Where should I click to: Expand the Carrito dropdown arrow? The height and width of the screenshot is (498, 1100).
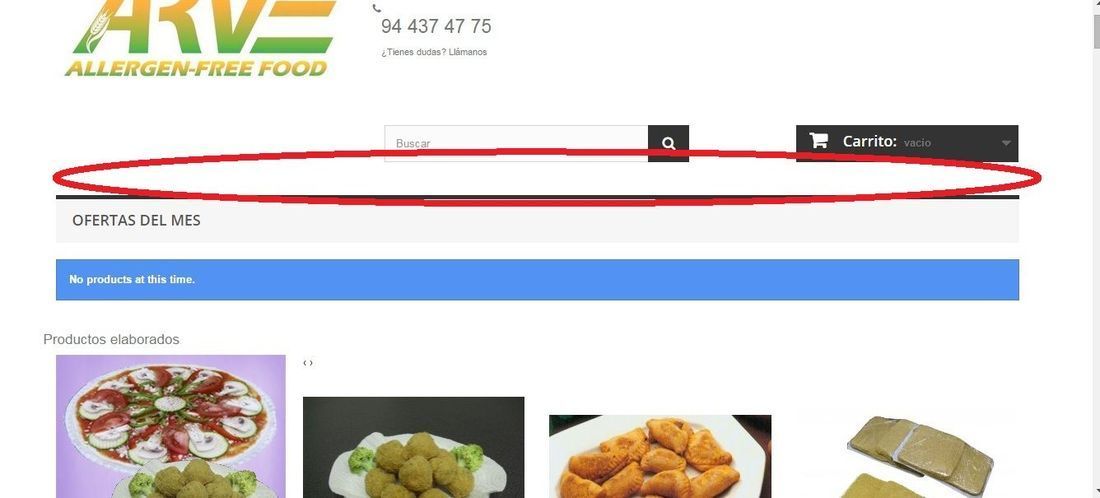tap(1005, 143)
